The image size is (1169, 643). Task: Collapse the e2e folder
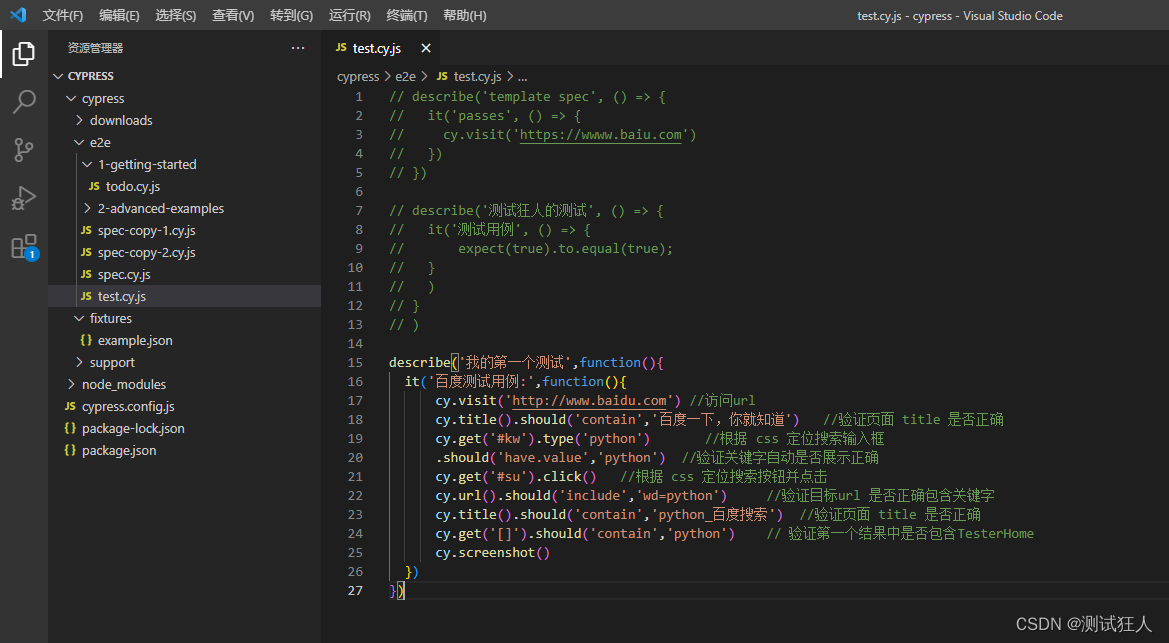coord(80,142)
